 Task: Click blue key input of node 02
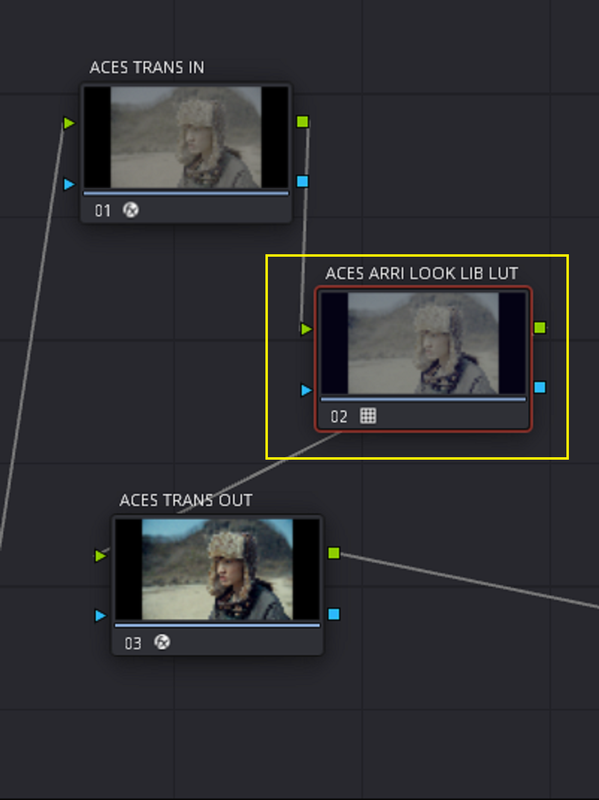tap(306, 390)
